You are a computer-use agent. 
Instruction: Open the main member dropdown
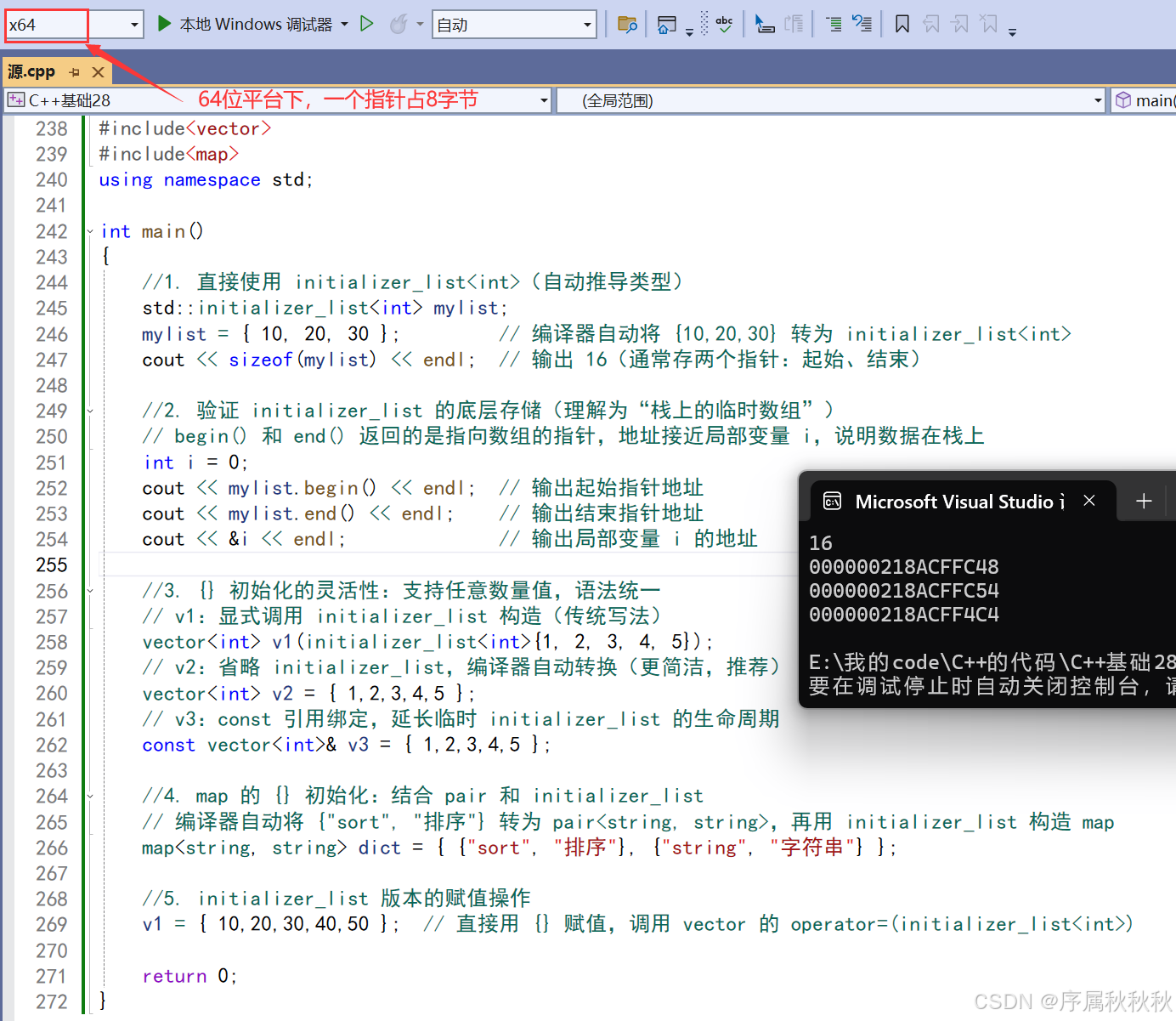[x=1144, y=100]
